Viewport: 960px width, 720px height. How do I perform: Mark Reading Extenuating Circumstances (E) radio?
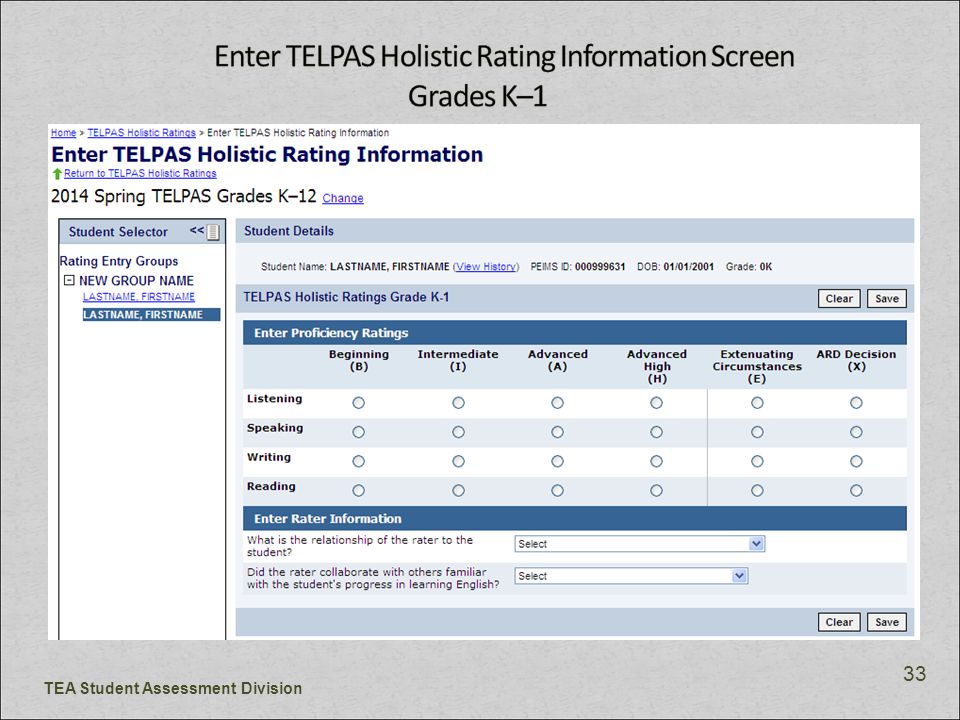point(757,490)
